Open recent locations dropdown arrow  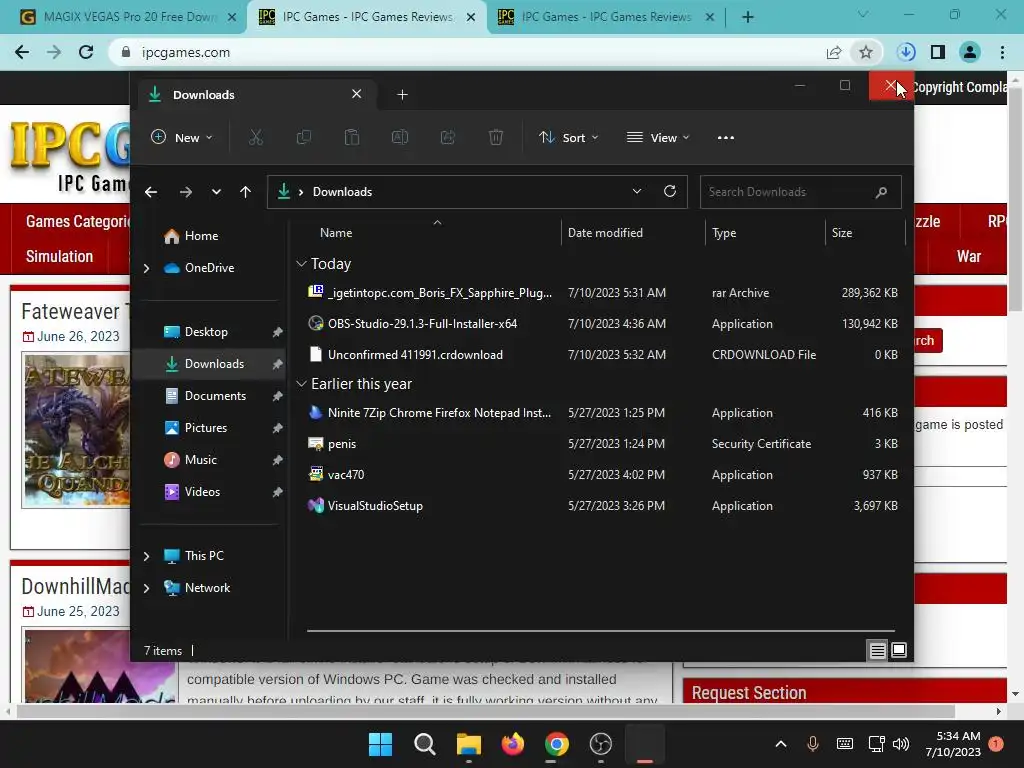216,192
